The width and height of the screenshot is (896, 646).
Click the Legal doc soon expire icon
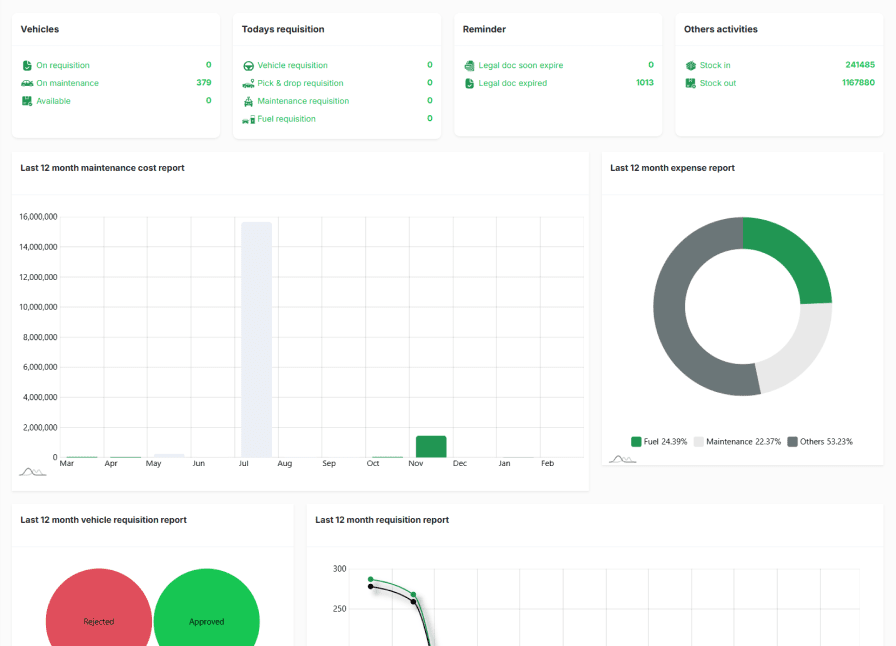469,66
